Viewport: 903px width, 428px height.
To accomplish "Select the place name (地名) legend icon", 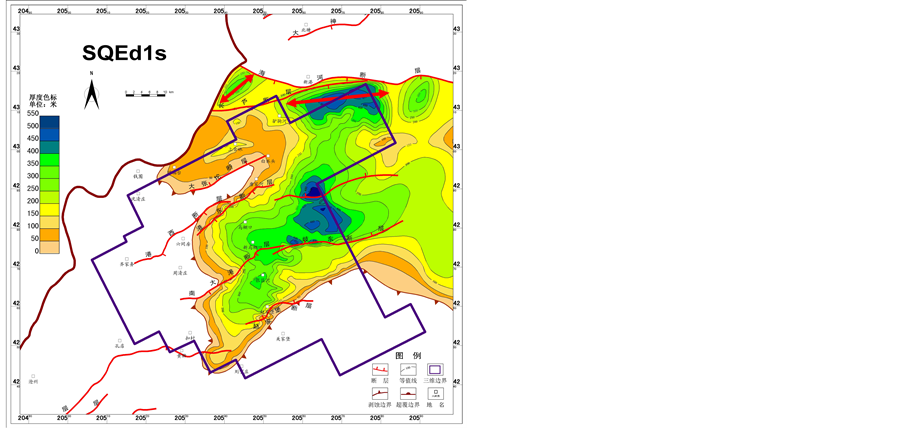I will point(437,392).
